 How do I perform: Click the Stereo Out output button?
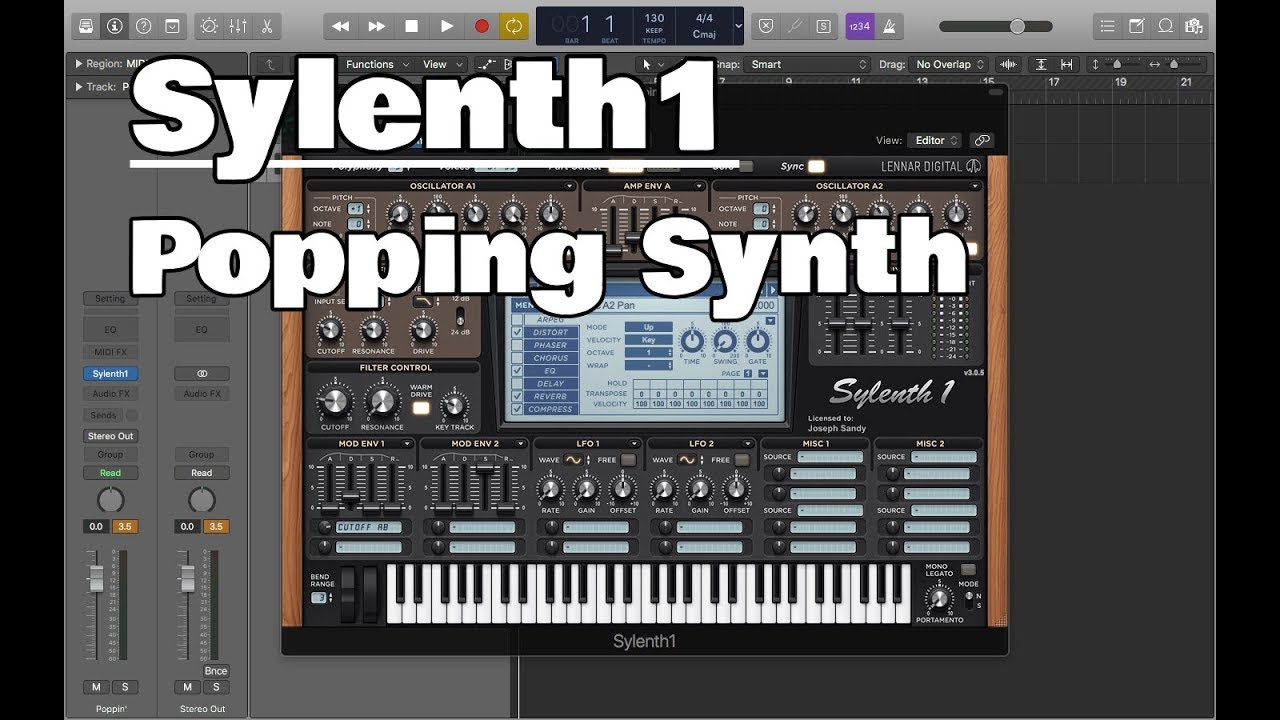[x=110, y=436]
